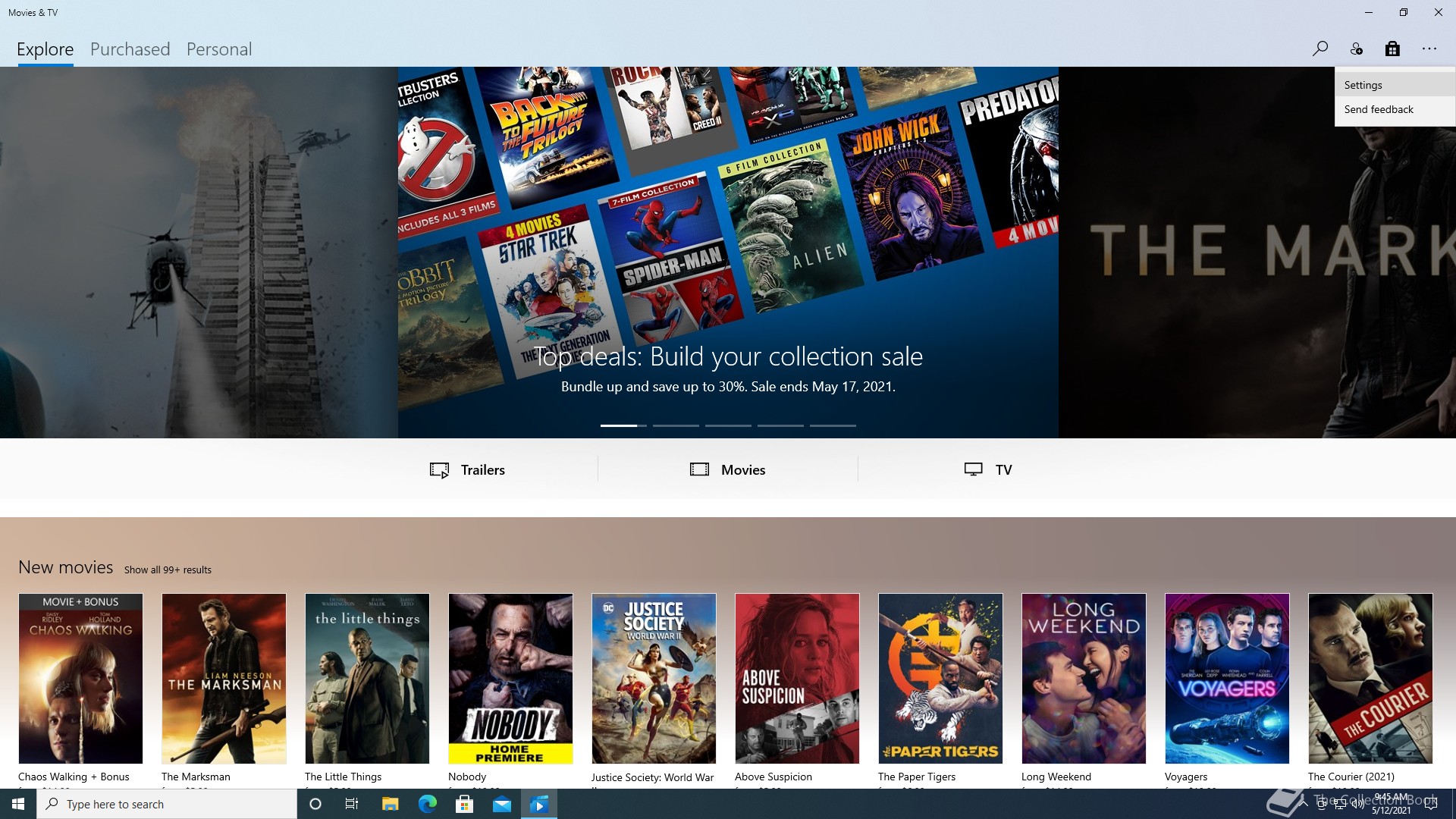The height and width of the screenshot is (819, 1456).
Task: Click 'Long Weekend' title text
Action: (x=1056, y=777)
